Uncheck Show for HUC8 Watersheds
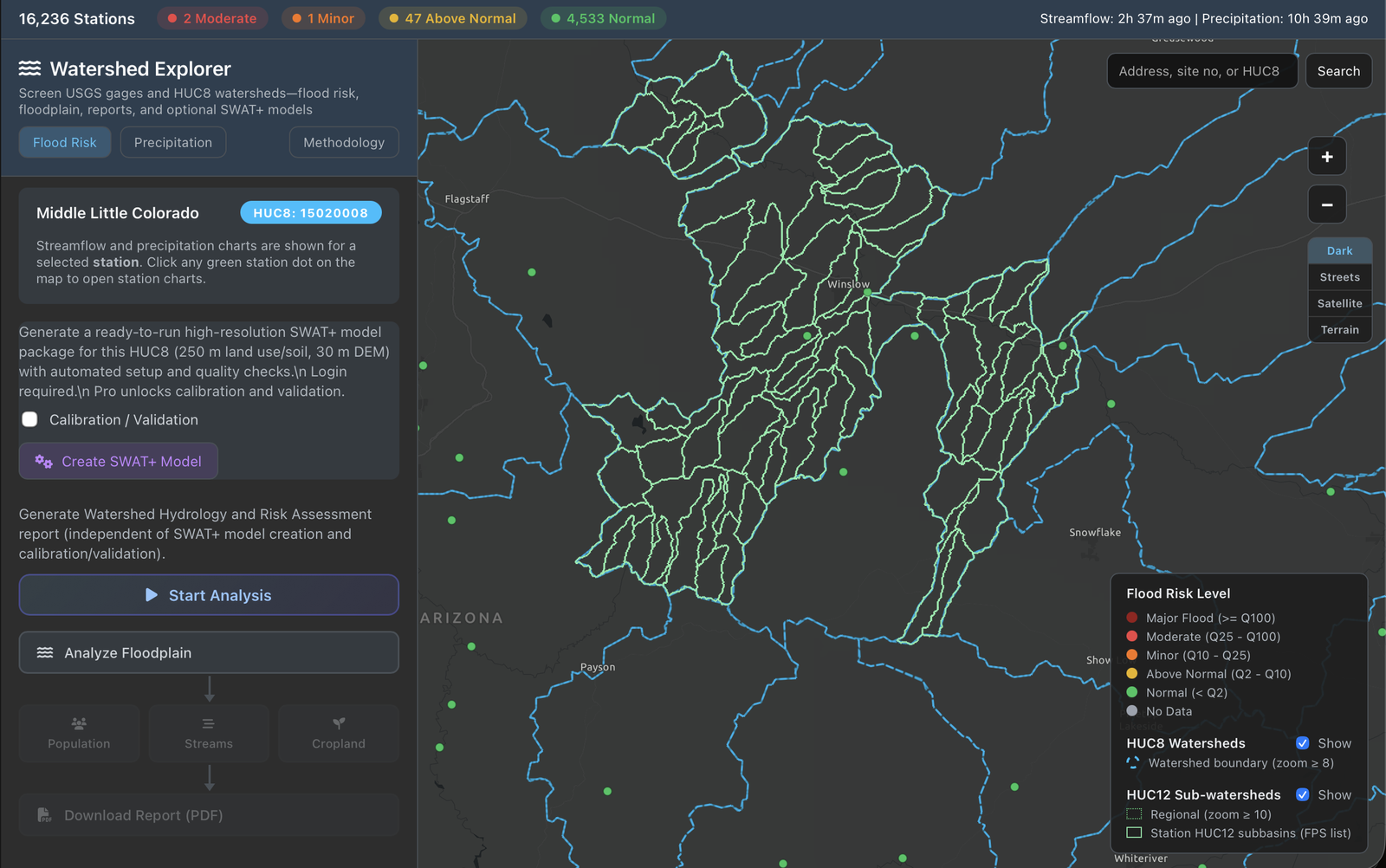 click(x=1303, y=742)
